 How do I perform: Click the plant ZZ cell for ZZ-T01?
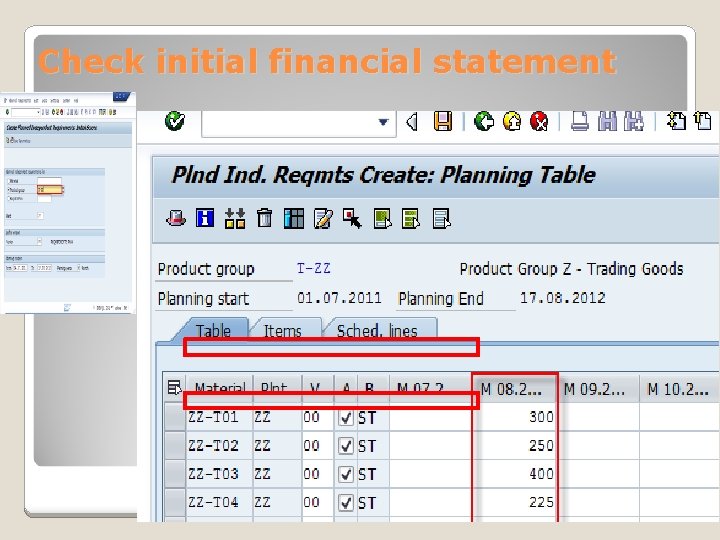click(x=276, y=417)
